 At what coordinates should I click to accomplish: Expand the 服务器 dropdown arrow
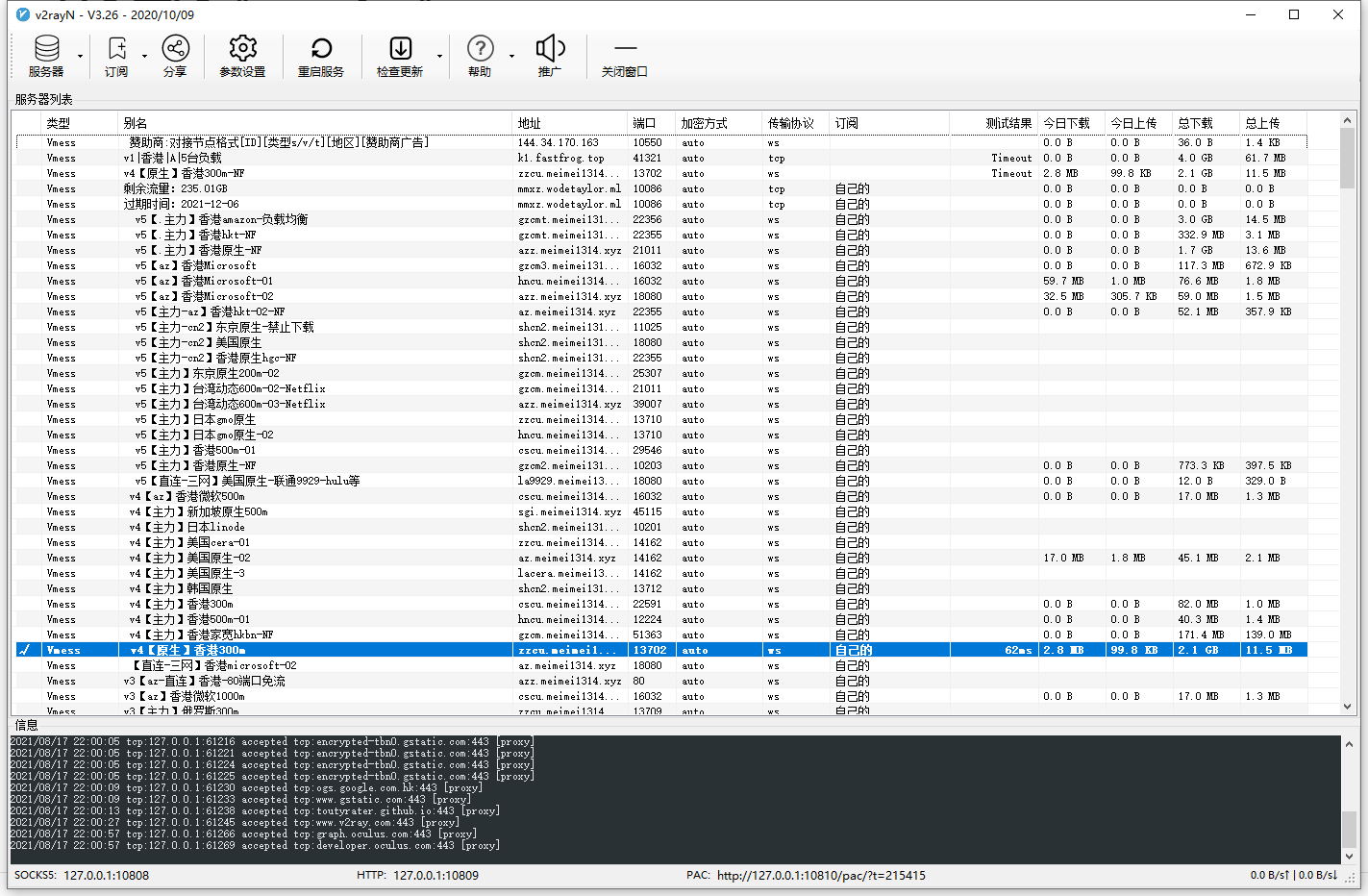(x=80, y=57)
